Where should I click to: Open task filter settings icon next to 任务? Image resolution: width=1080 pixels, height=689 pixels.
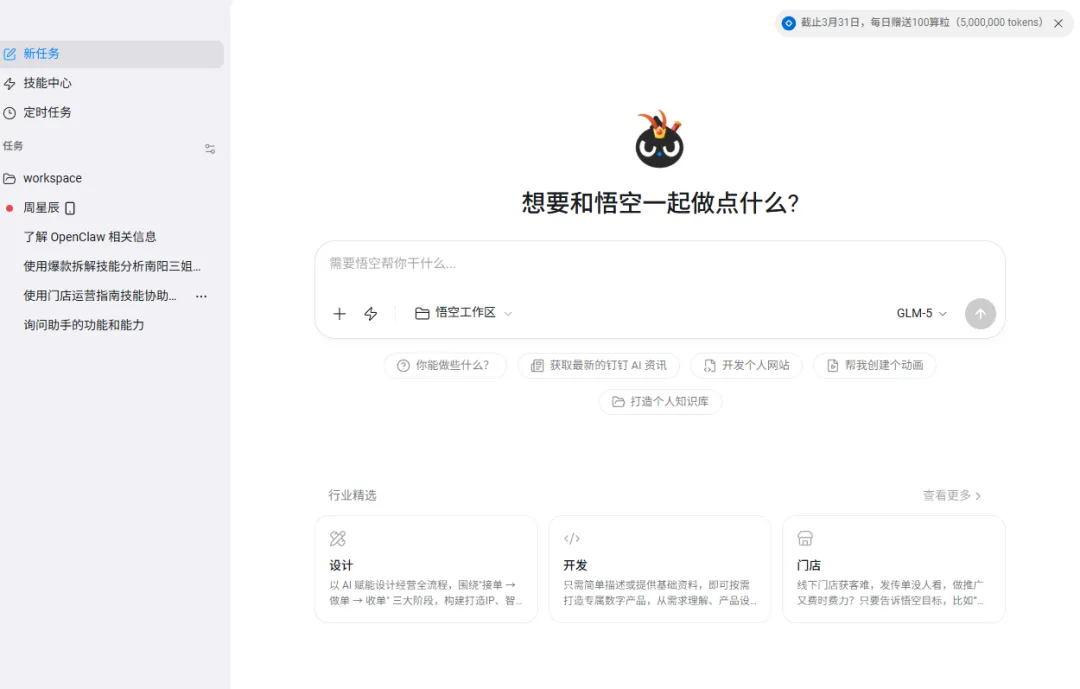click(210, 148)
